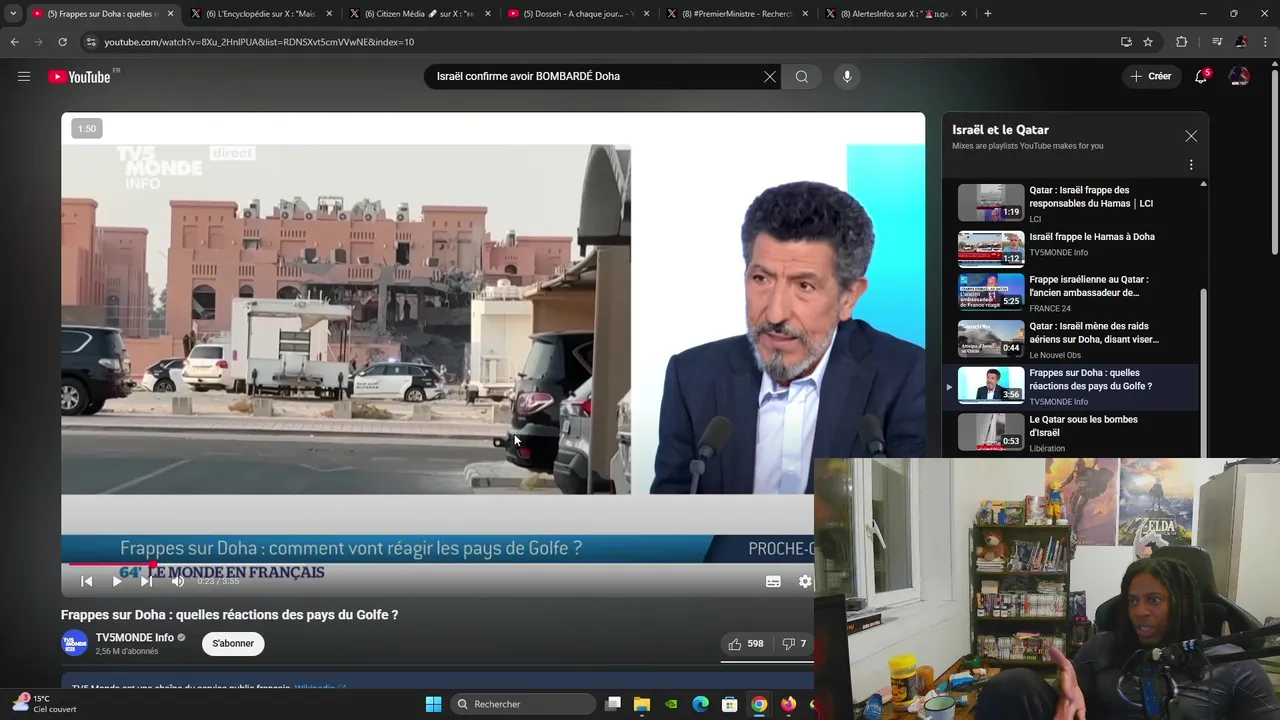Open Firefox from the taskbar
This screenshot has width=1280, height=720.
coord(789,704)
